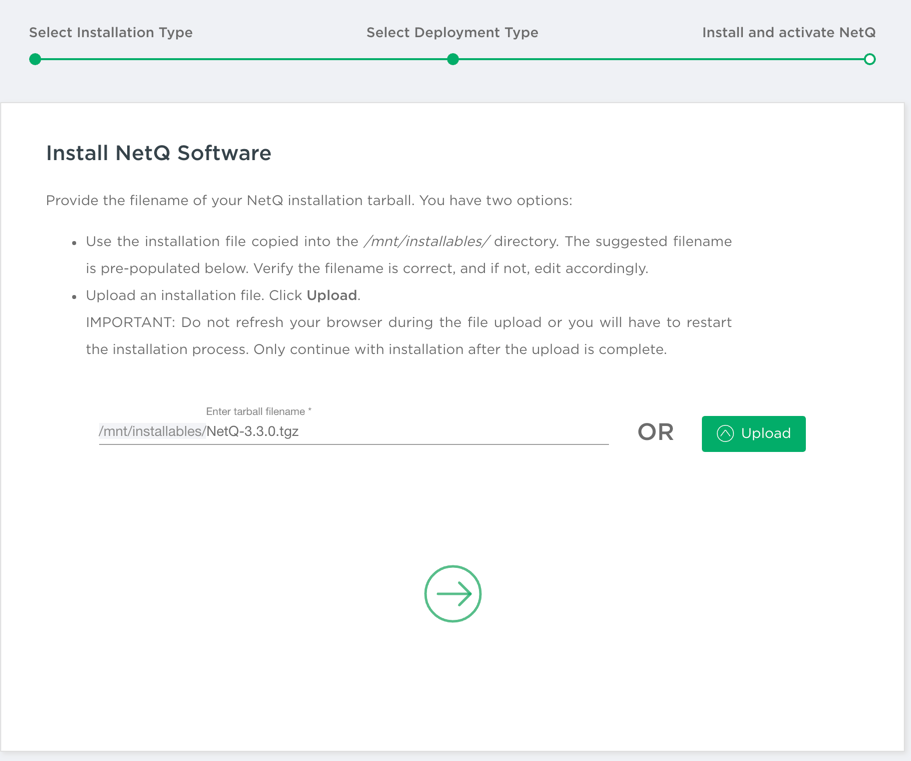Open "Install and activate NetQ" step

coord(788,33)
